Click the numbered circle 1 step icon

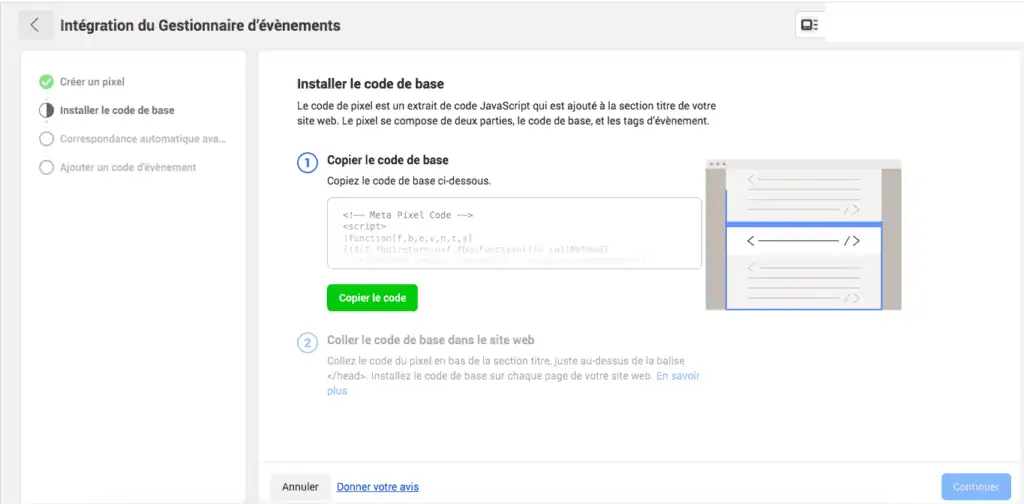coord(308,163)
